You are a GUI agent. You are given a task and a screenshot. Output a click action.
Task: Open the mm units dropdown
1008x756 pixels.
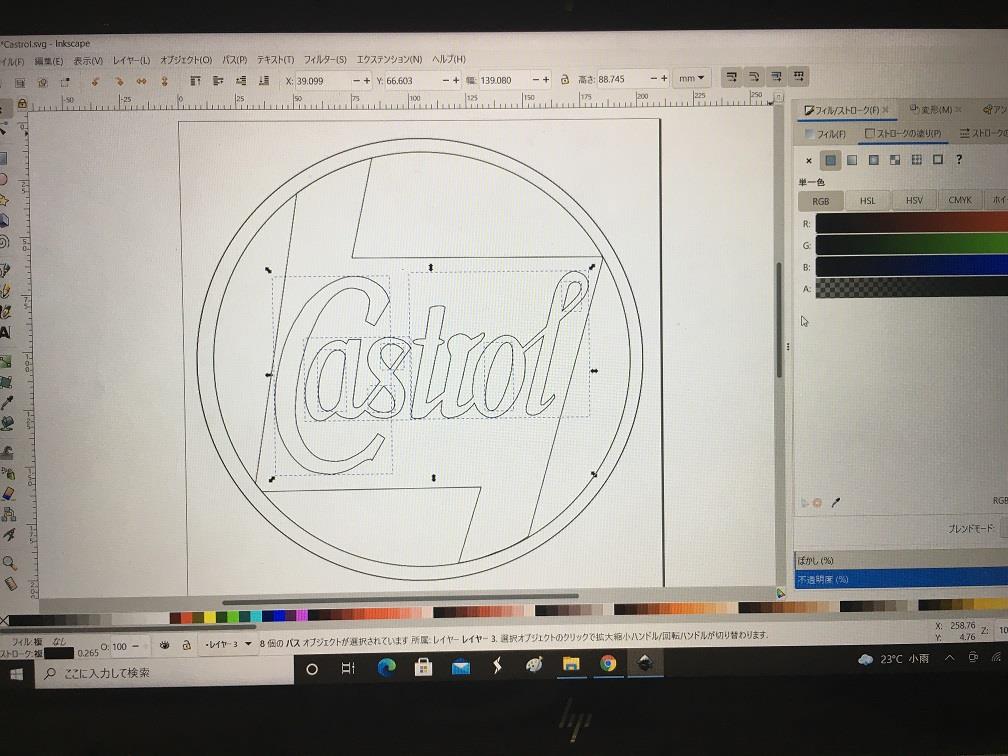click(692, 78)
